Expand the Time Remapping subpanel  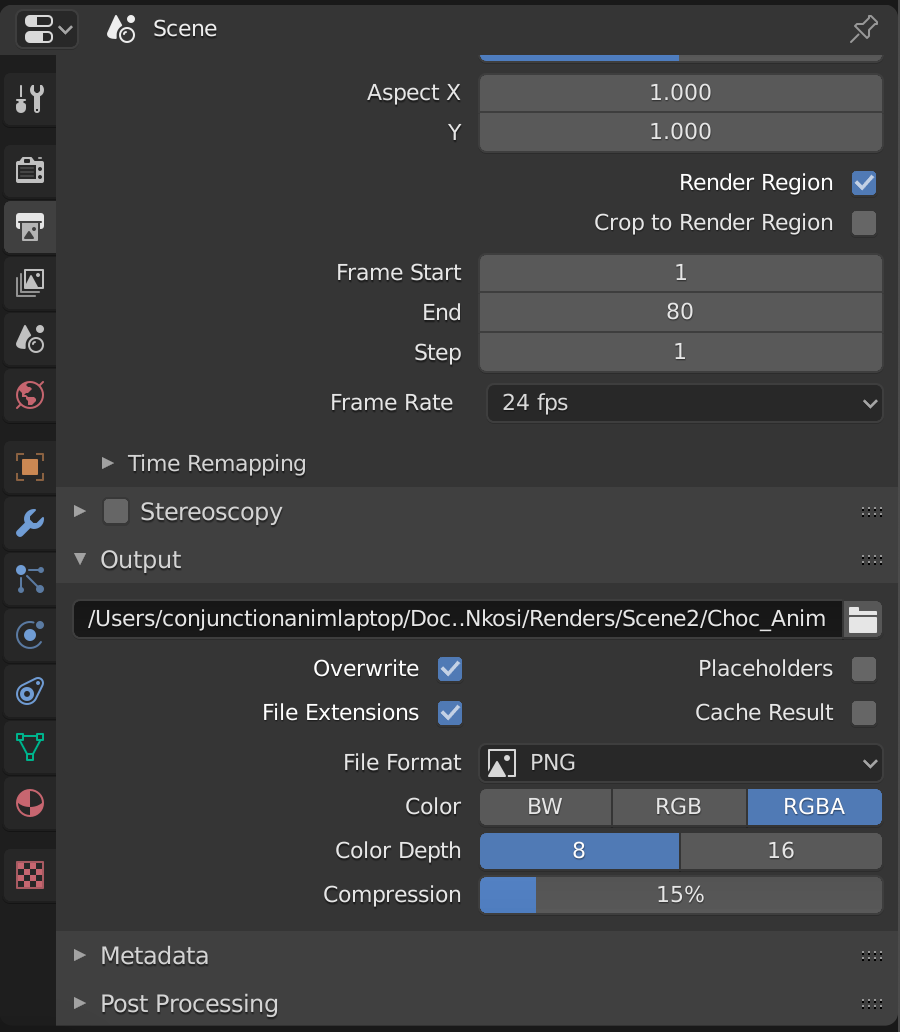[x=204, y=463]
